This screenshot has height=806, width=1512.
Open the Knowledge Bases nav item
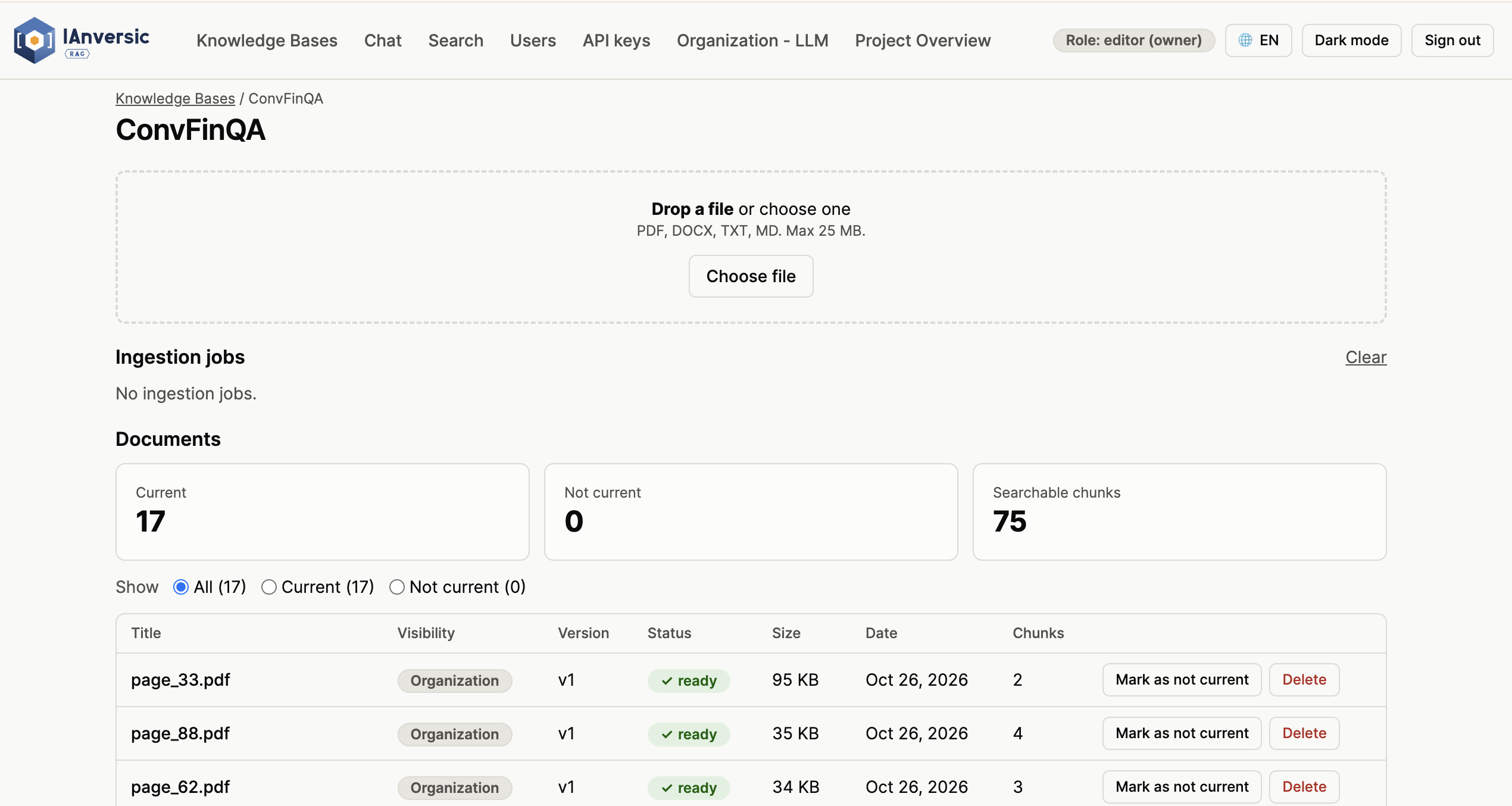click(x=267, y=40)
